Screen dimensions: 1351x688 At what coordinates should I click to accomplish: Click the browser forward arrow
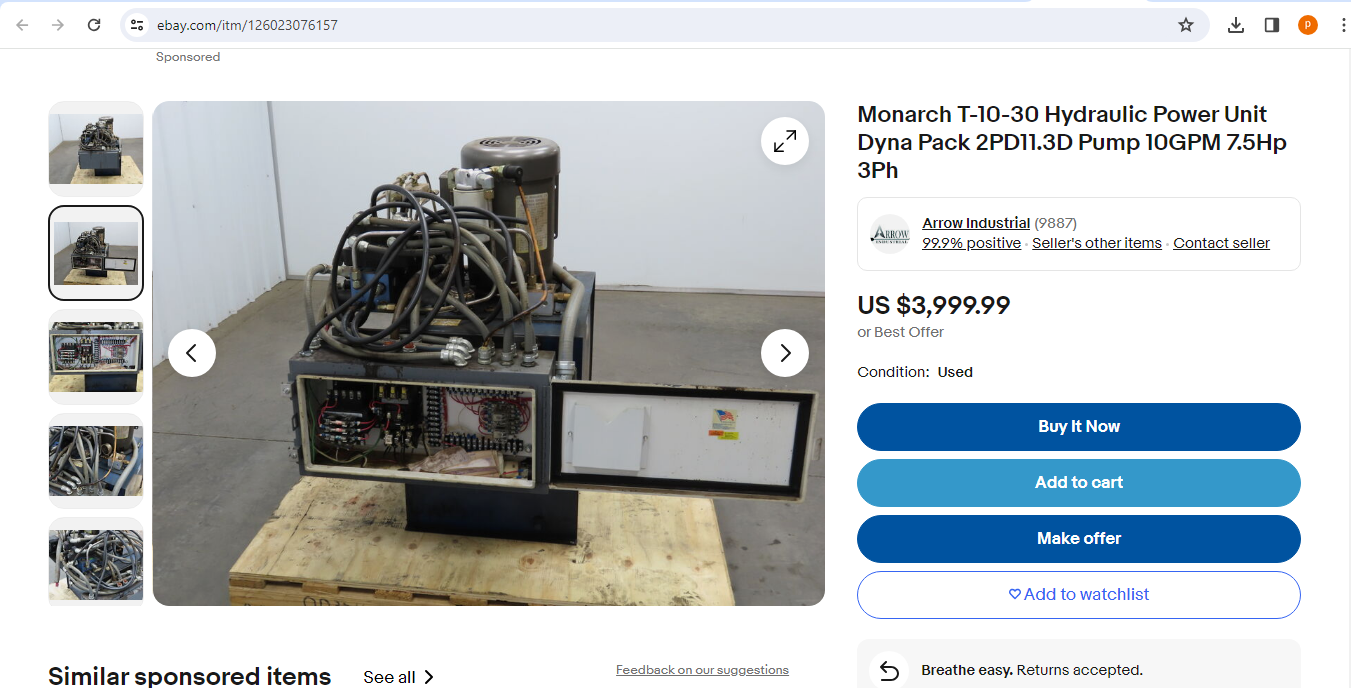tap(58, 25)
